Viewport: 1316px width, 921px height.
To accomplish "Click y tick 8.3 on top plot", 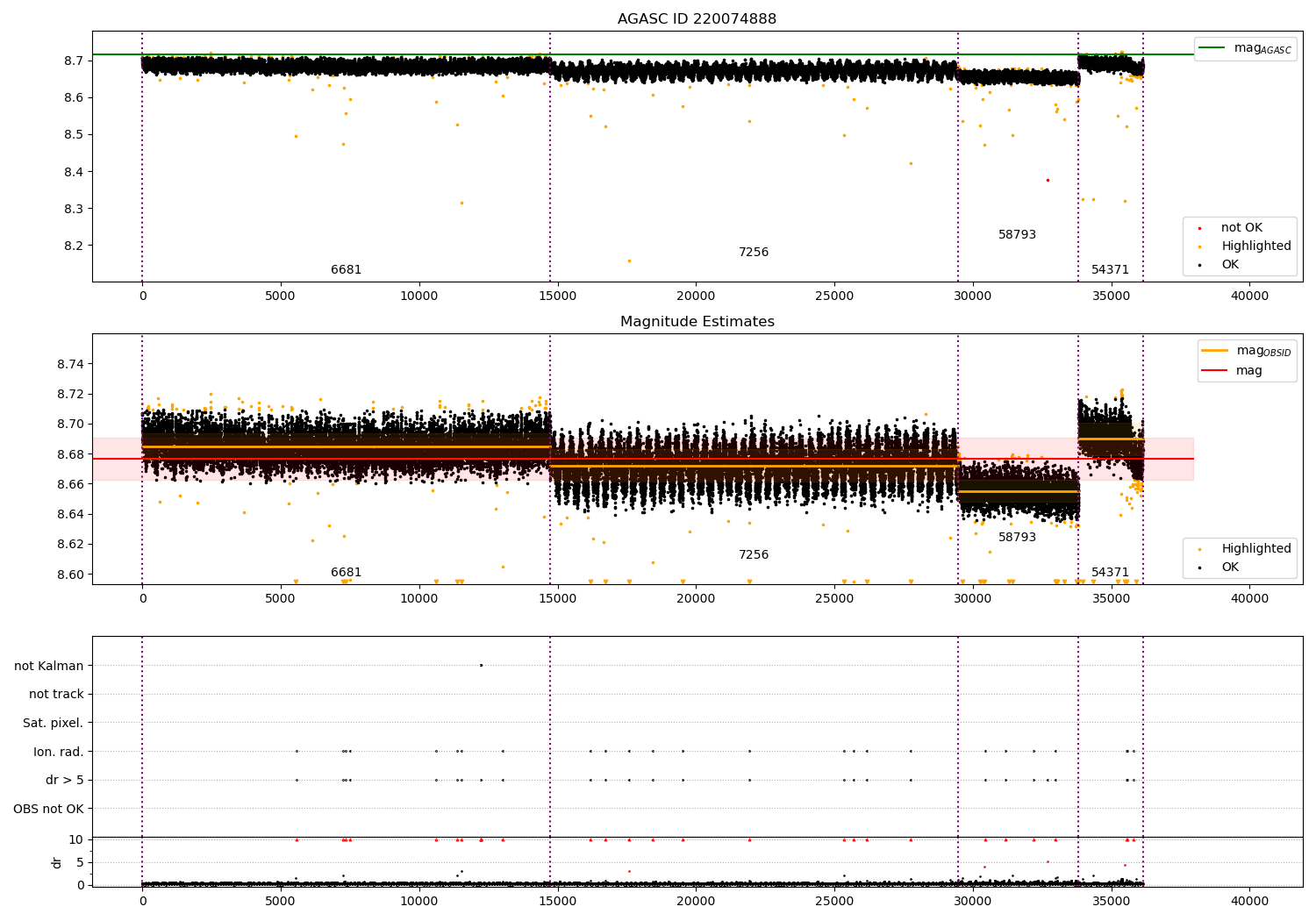I will (75, 209).
